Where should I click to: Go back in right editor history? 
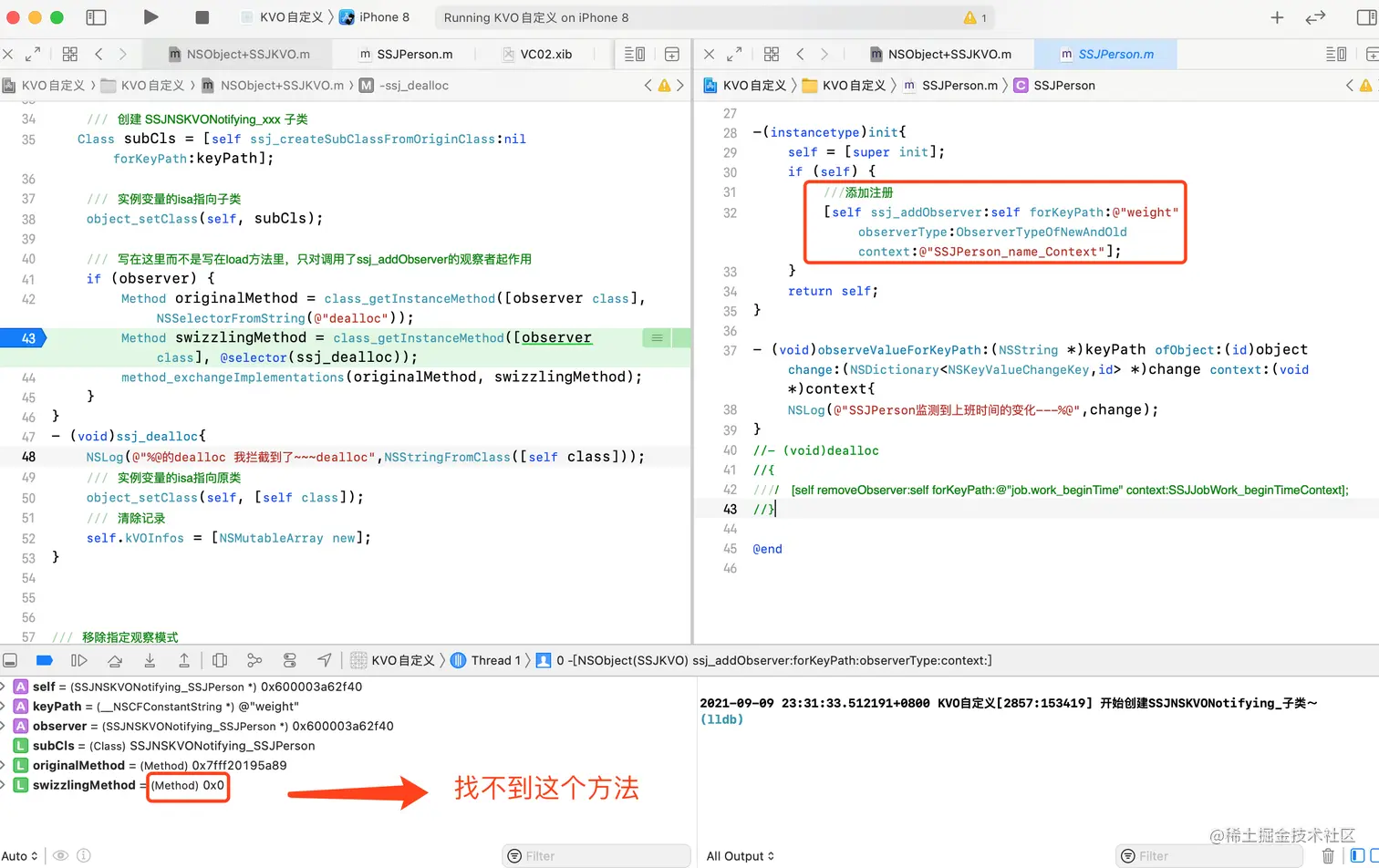pos(800,54)
